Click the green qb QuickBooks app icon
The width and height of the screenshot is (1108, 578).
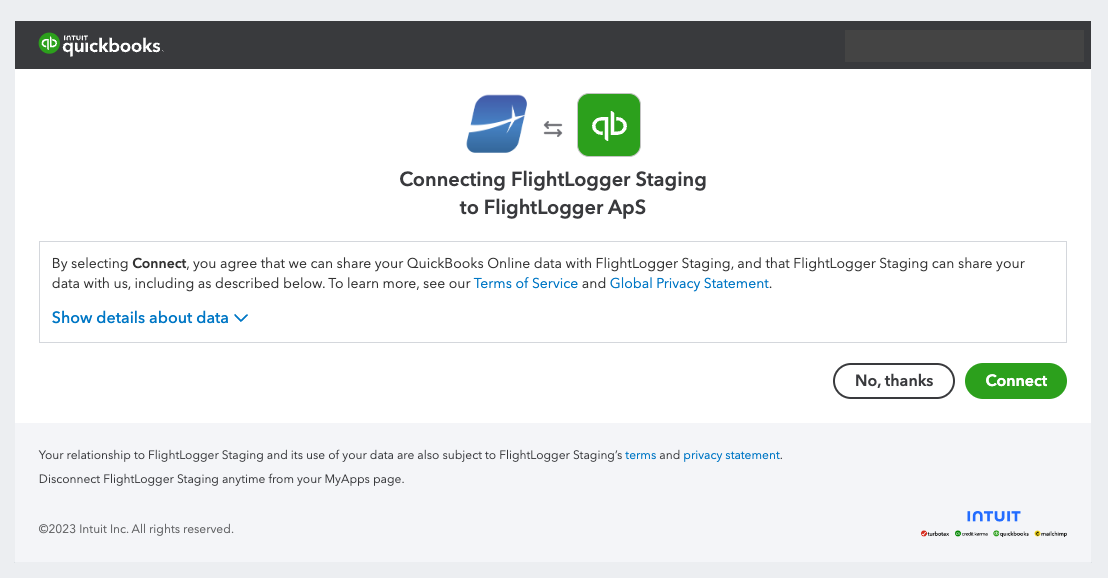coord(609,124)
